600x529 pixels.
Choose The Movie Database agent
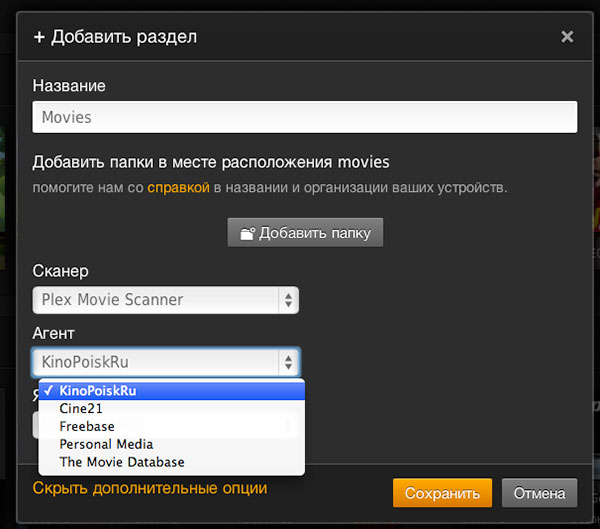[122, 462]
